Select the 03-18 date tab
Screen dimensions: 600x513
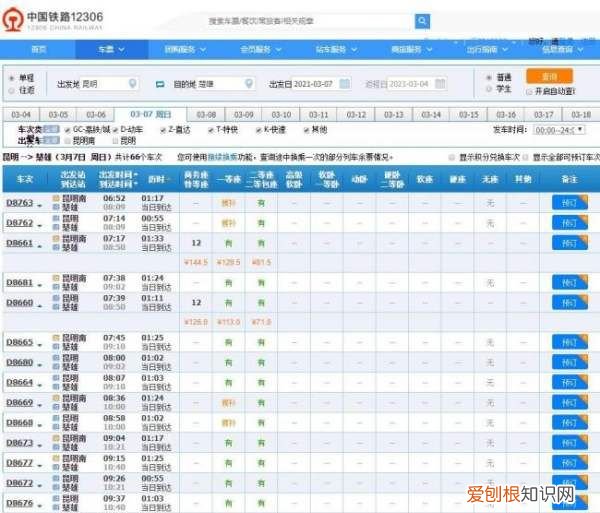pos(581,115)
